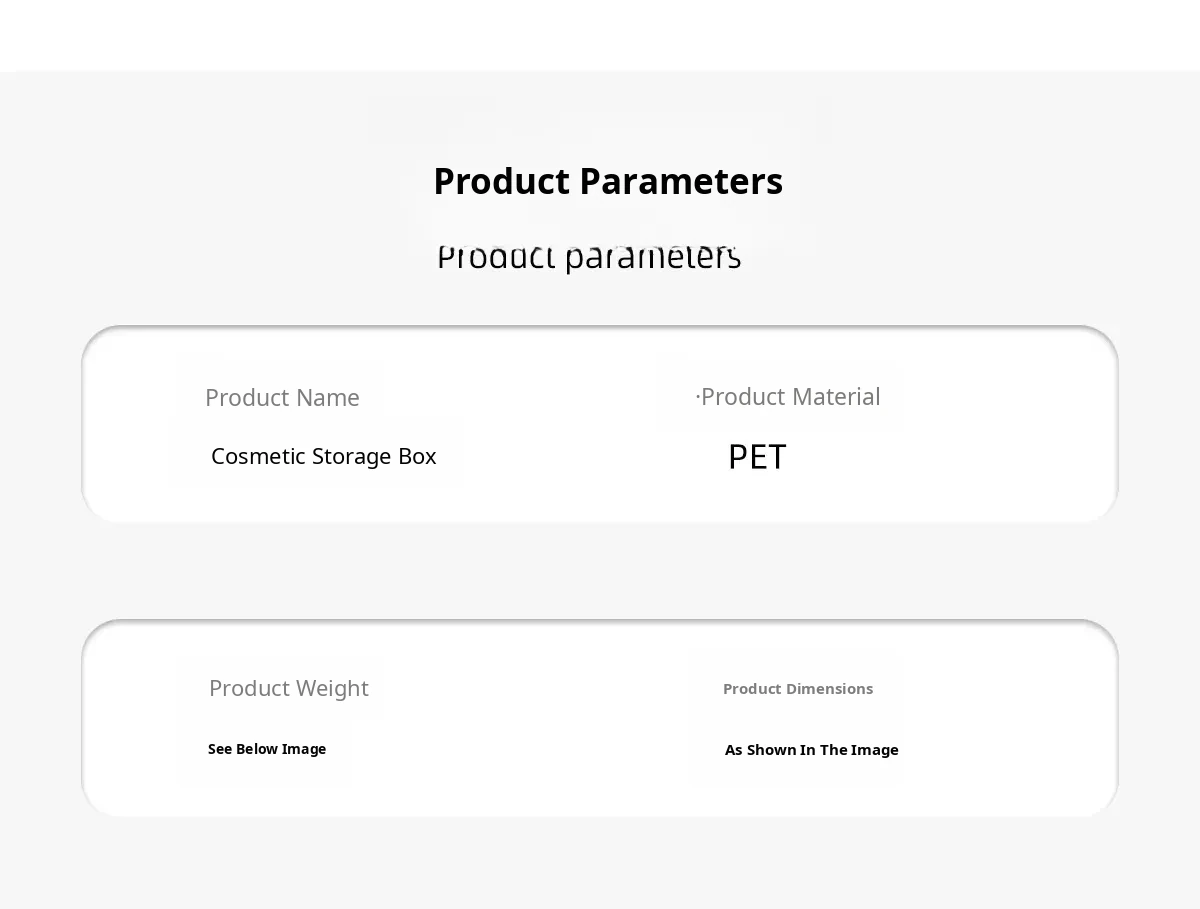Select the "Cosmetic Storage Box" value text

pos(323,457)
